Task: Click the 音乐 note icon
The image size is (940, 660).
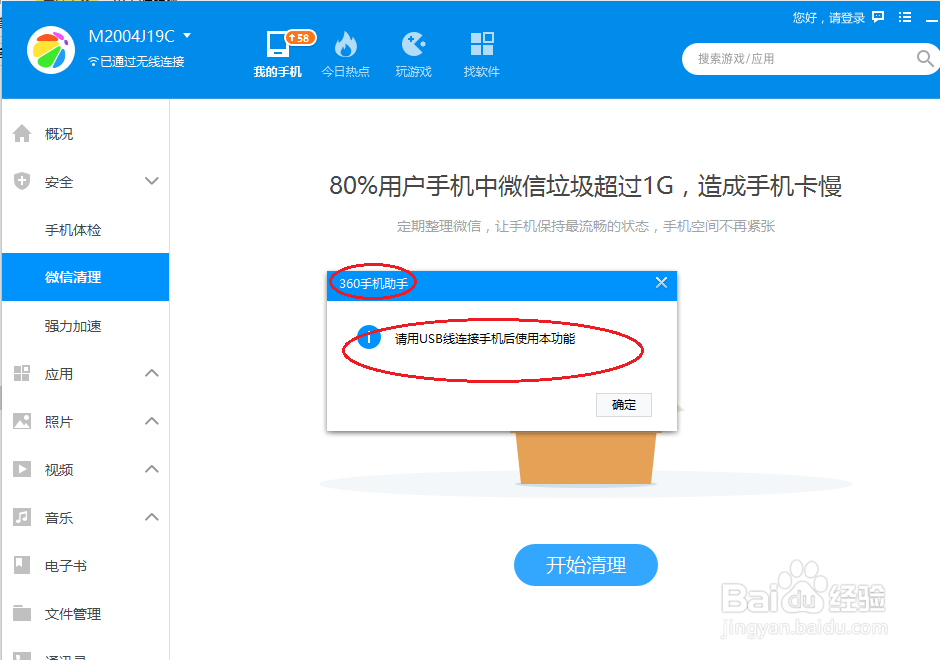Action: tap(22, 517)
